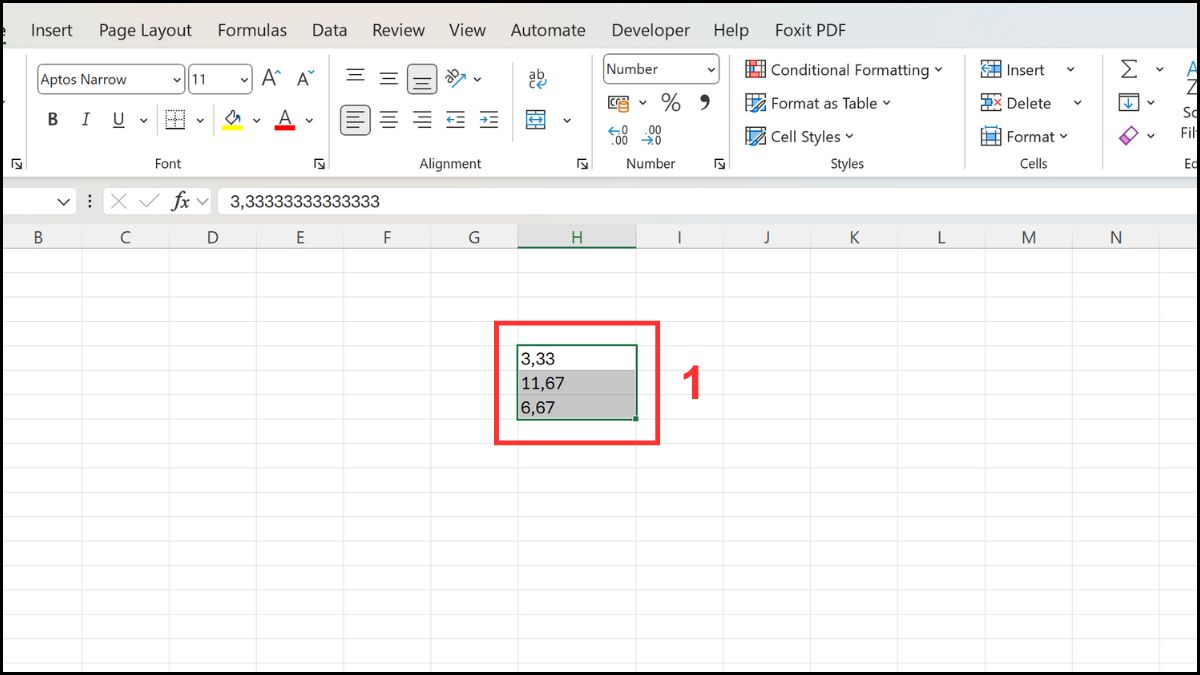Screen dimensions: 1200x675
Task: Toggle underline formatting
Action: (117, 119)
